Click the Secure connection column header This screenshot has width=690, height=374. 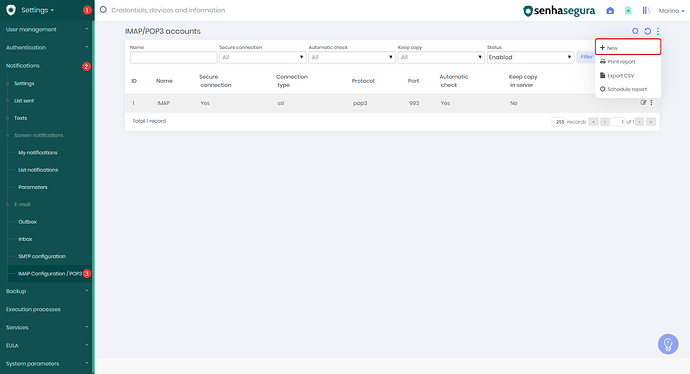215,81
